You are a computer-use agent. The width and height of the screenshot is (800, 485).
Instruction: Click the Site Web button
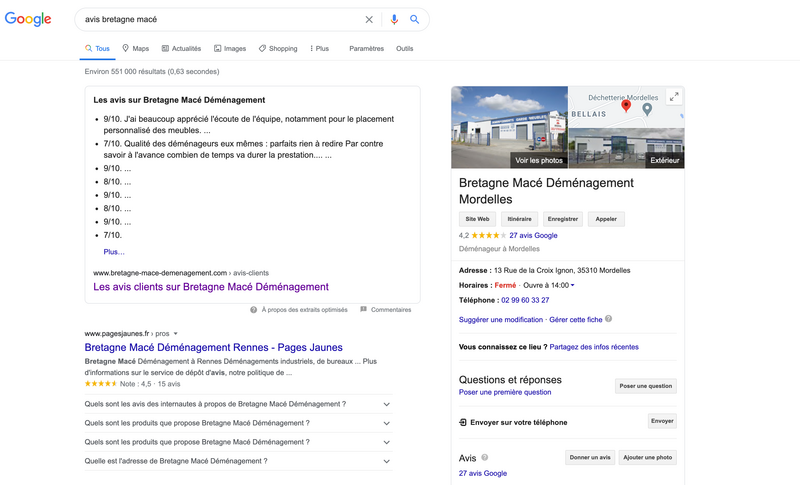tap(477, 219)
